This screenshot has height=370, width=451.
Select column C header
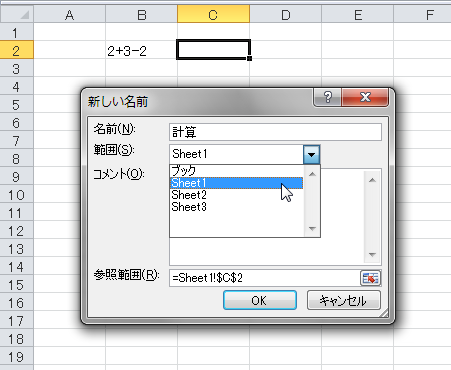click(213, 15)
